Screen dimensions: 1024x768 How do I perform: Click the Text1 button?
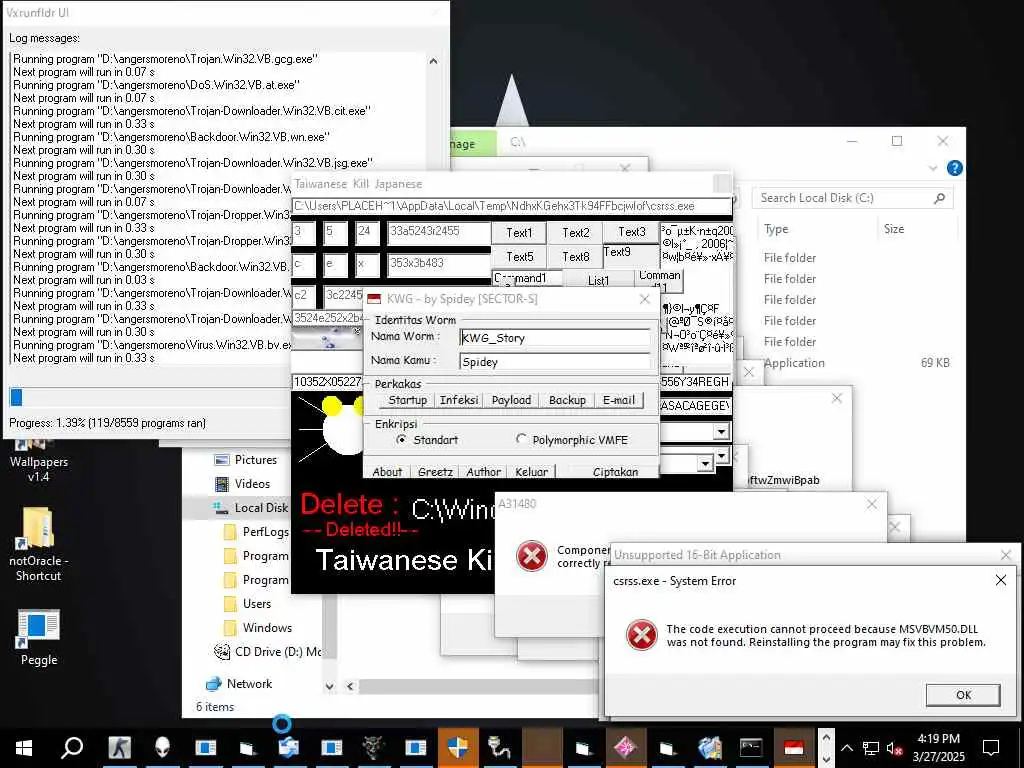click(x=519, y=233)
